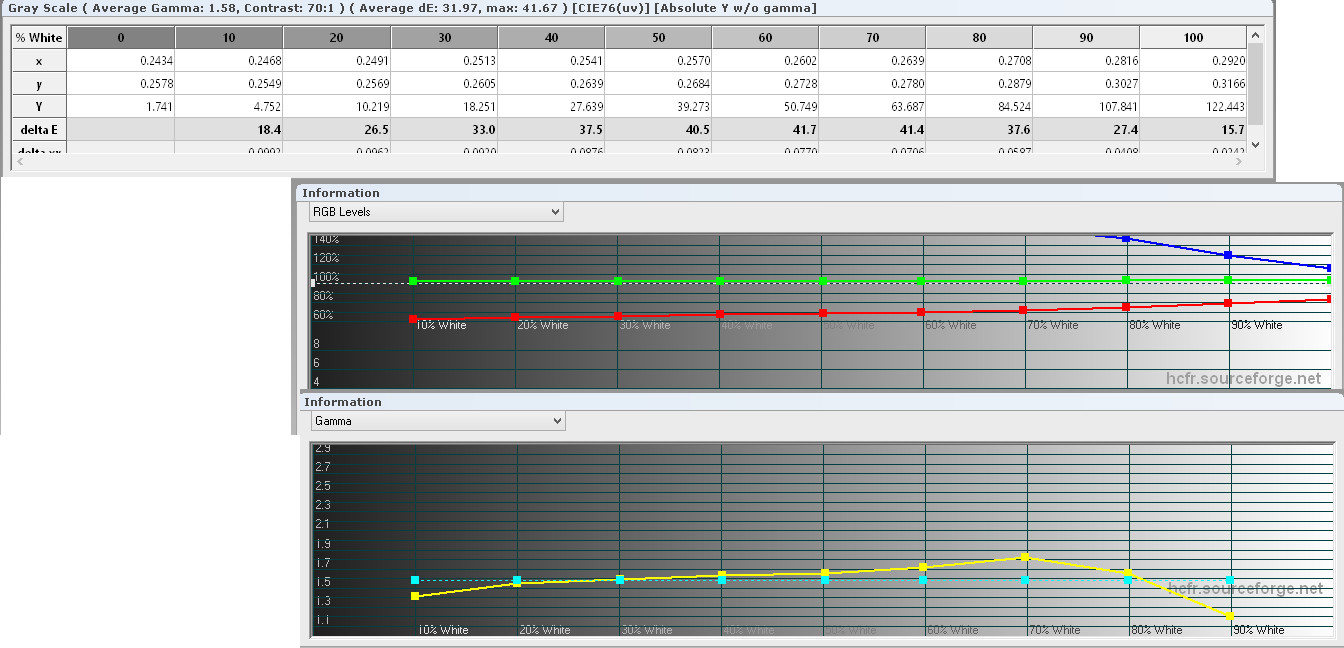The height and width of the screenshot is (648, 1344).
Task: Select the 50 column header in grayscale table
Action: click(658, 37)
